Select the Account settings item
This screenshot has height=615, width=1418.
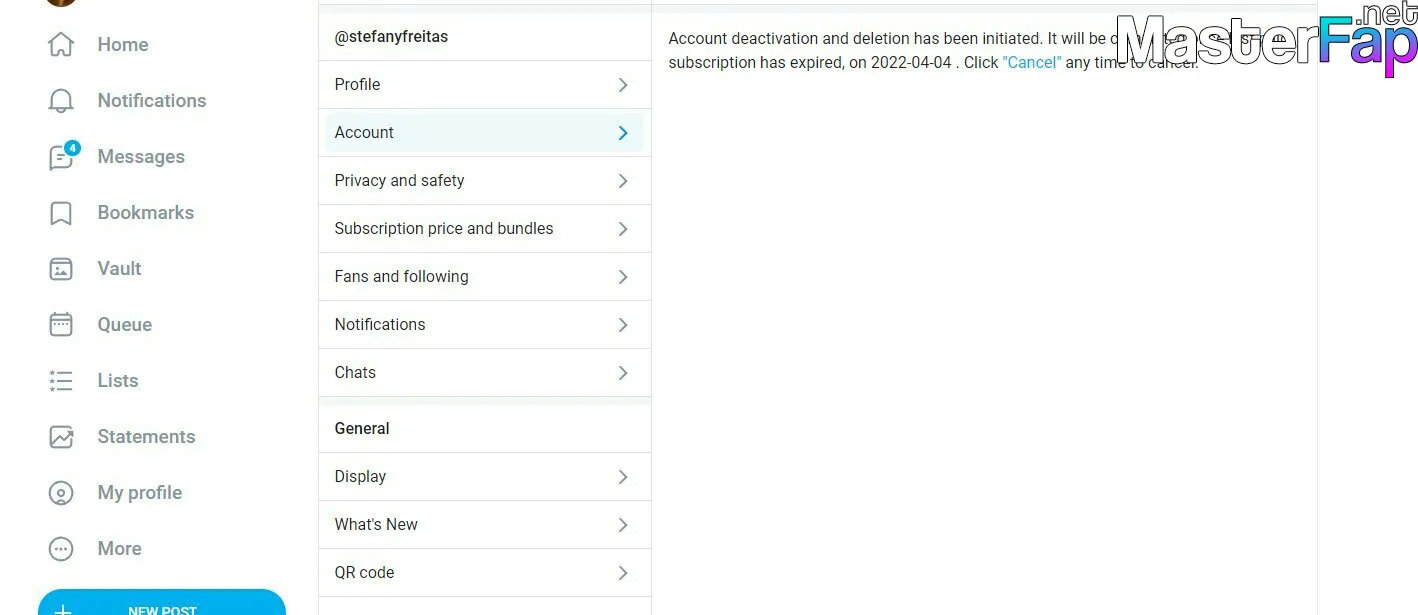pos(485,133)
